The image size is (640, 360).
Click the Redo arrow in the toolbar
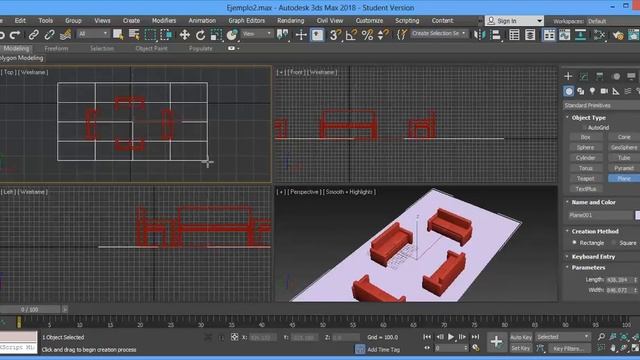15,35
